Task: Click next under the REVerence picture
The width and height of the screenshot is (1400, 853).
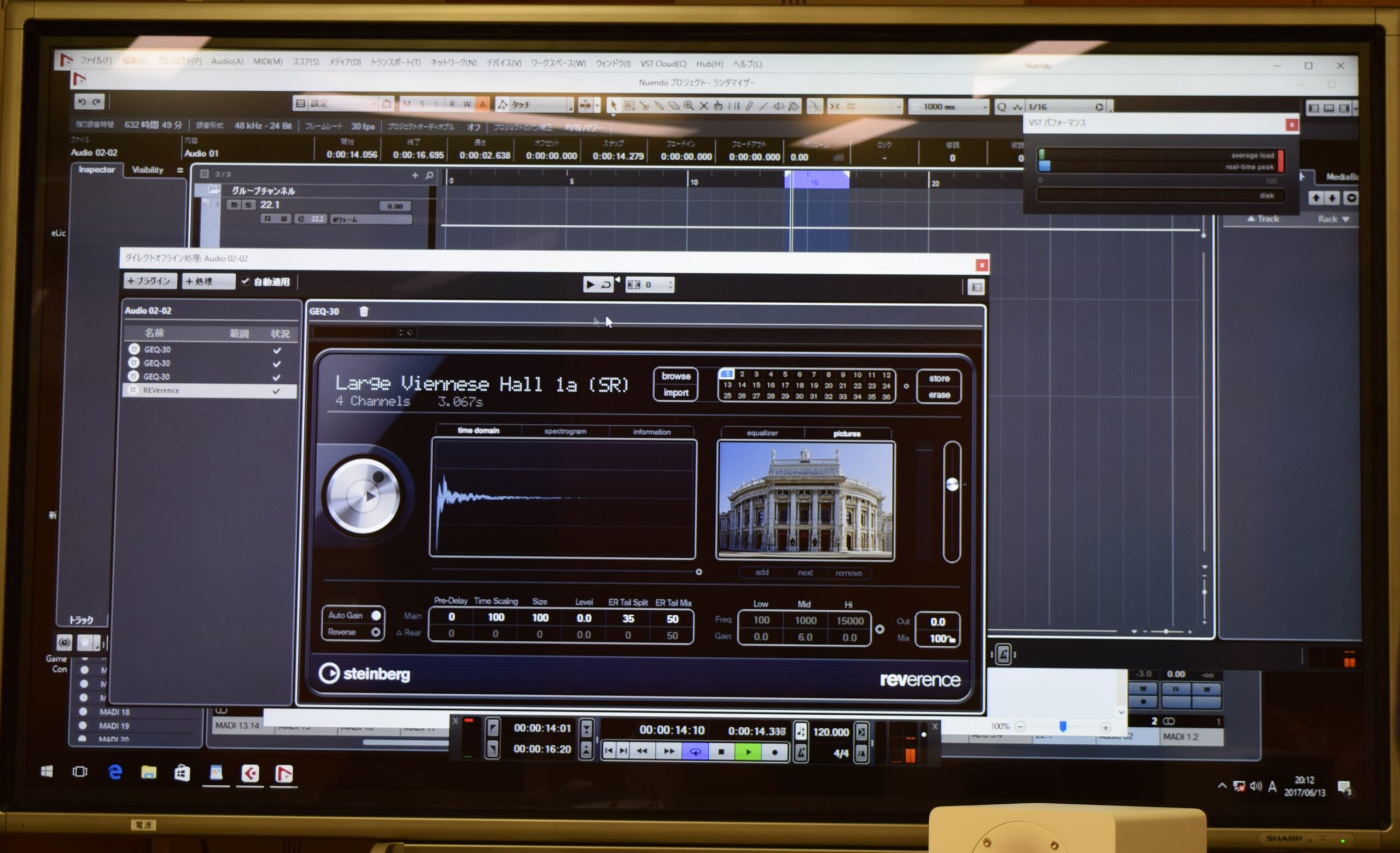Action: tap(804, 572)
